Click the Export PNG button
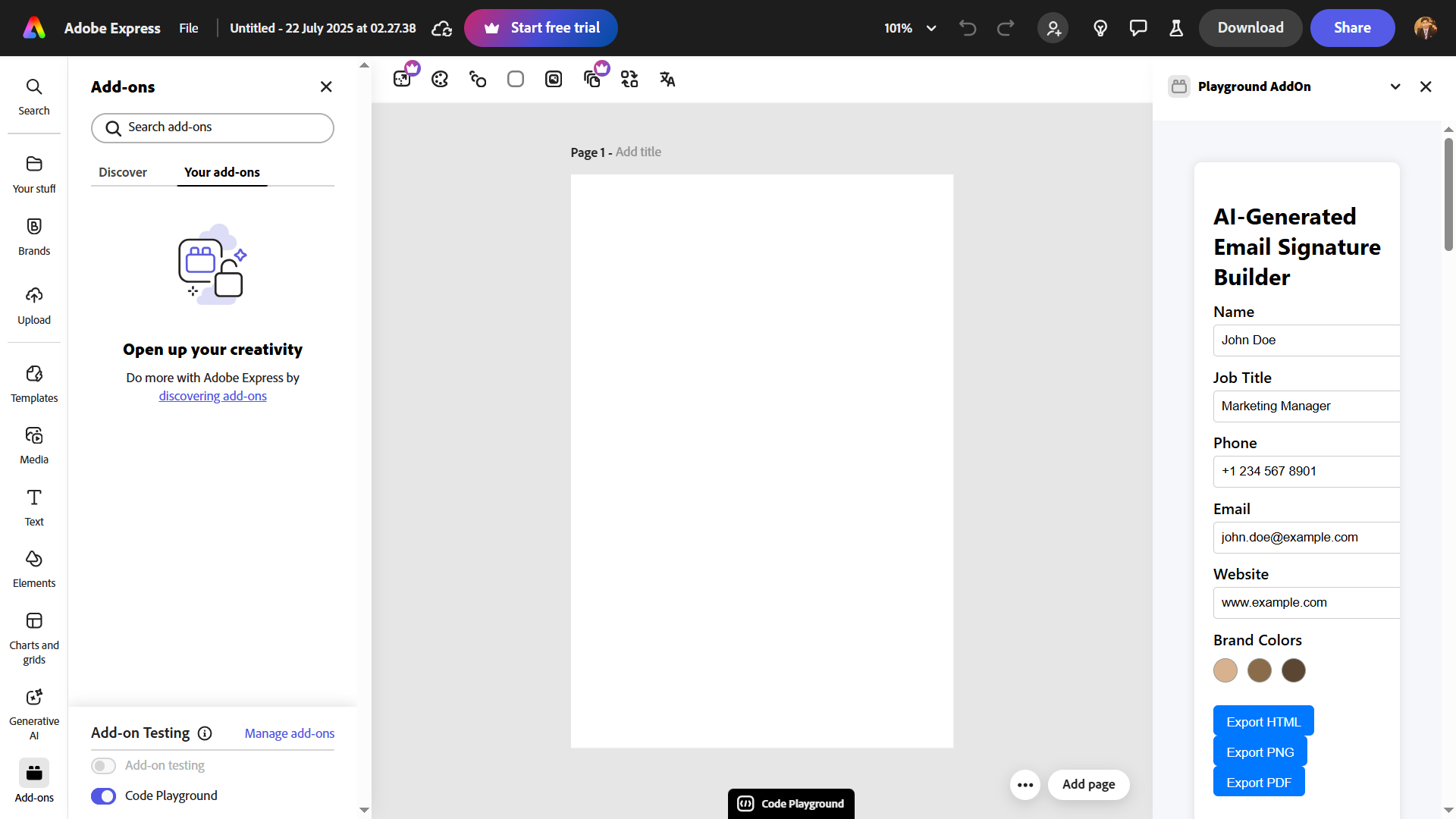 click(1260, 752)
